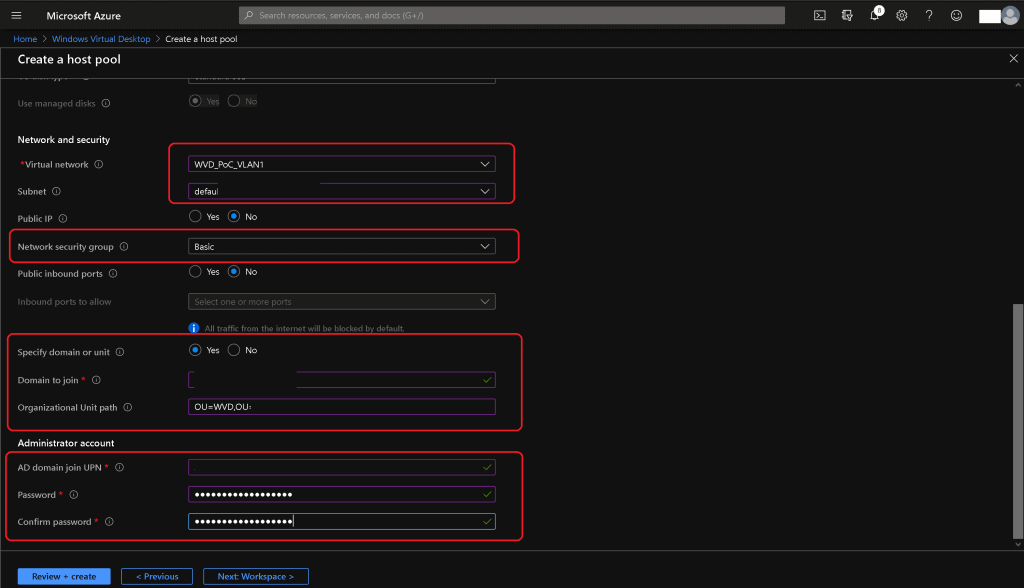This screenshot has width=1024, height=588.
Task: Show info tooltip for Password
Action: point(74,495)
